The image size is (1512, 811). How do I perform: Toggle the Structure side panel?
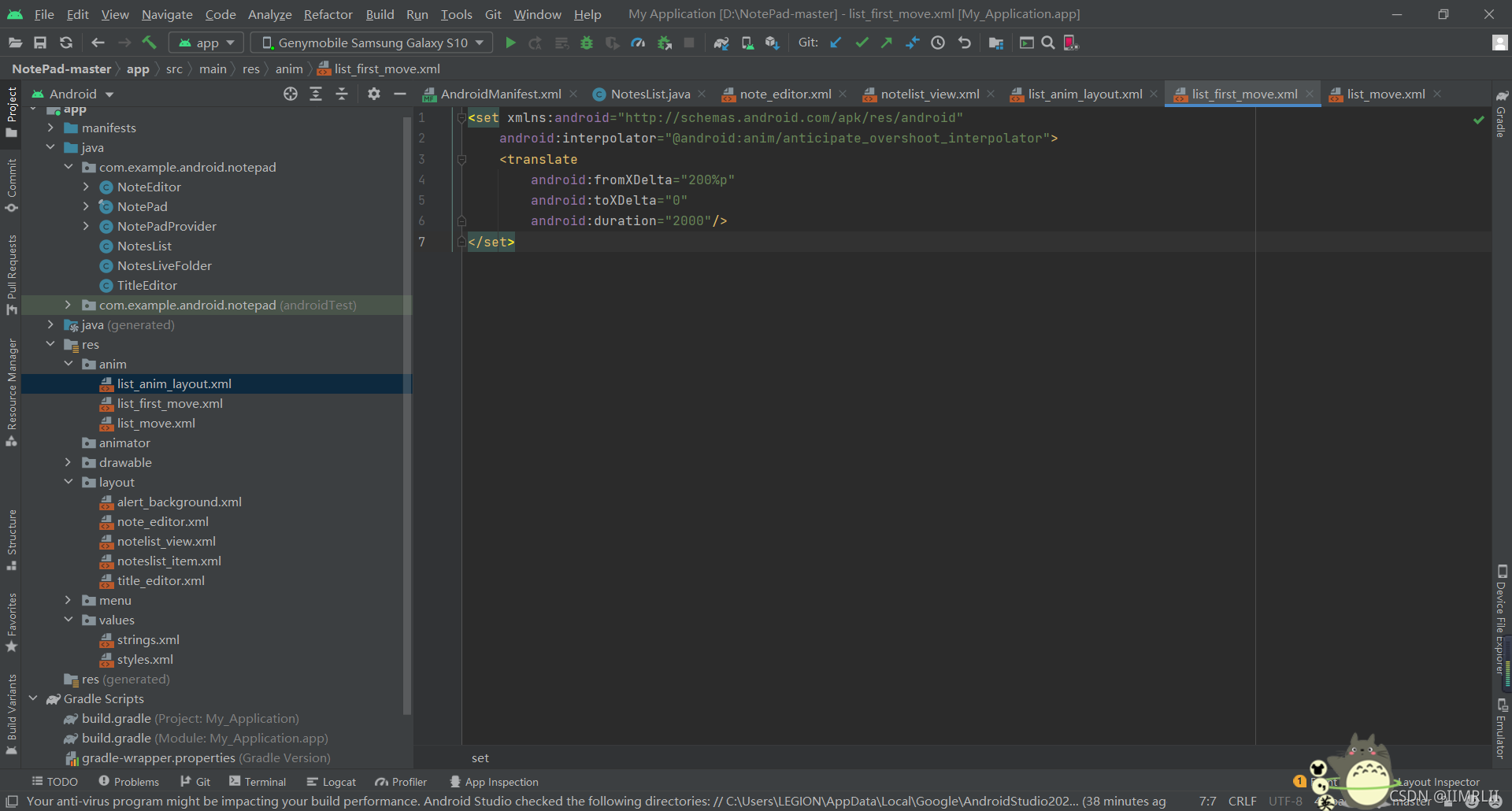(x=12, y=540)
